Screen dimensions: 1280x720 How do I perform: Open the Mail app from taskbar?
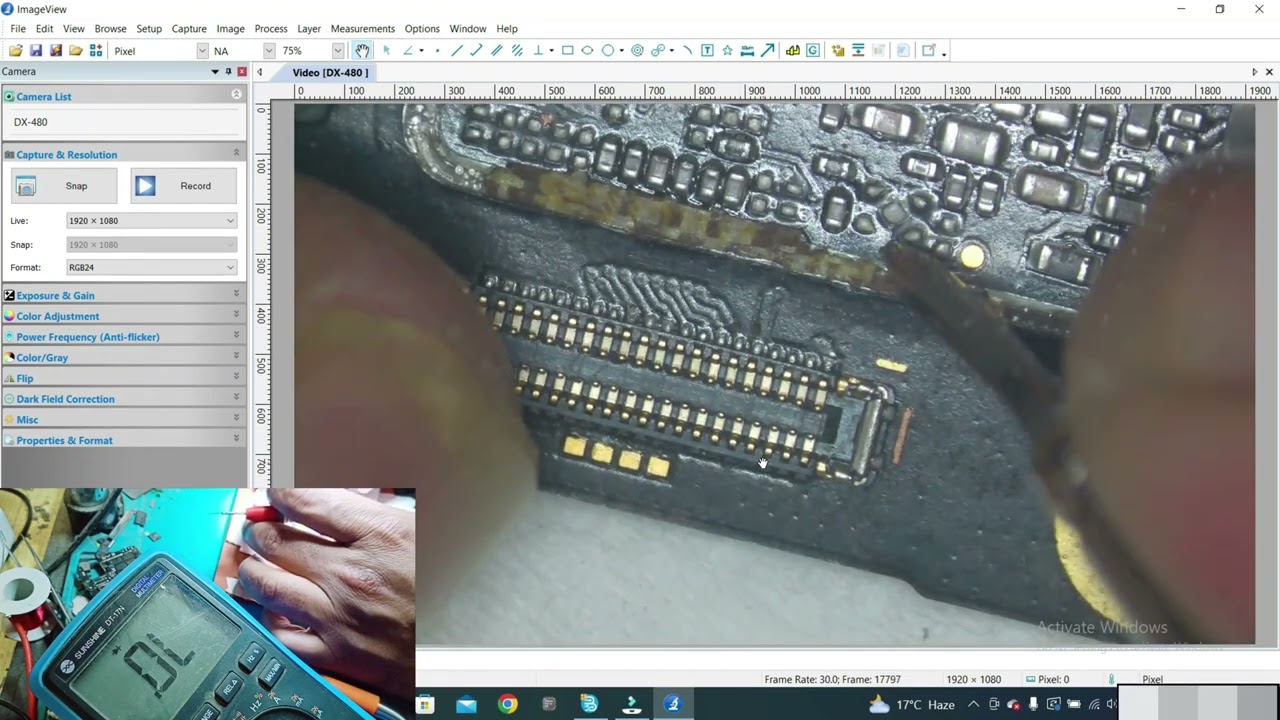click(466, 704)
